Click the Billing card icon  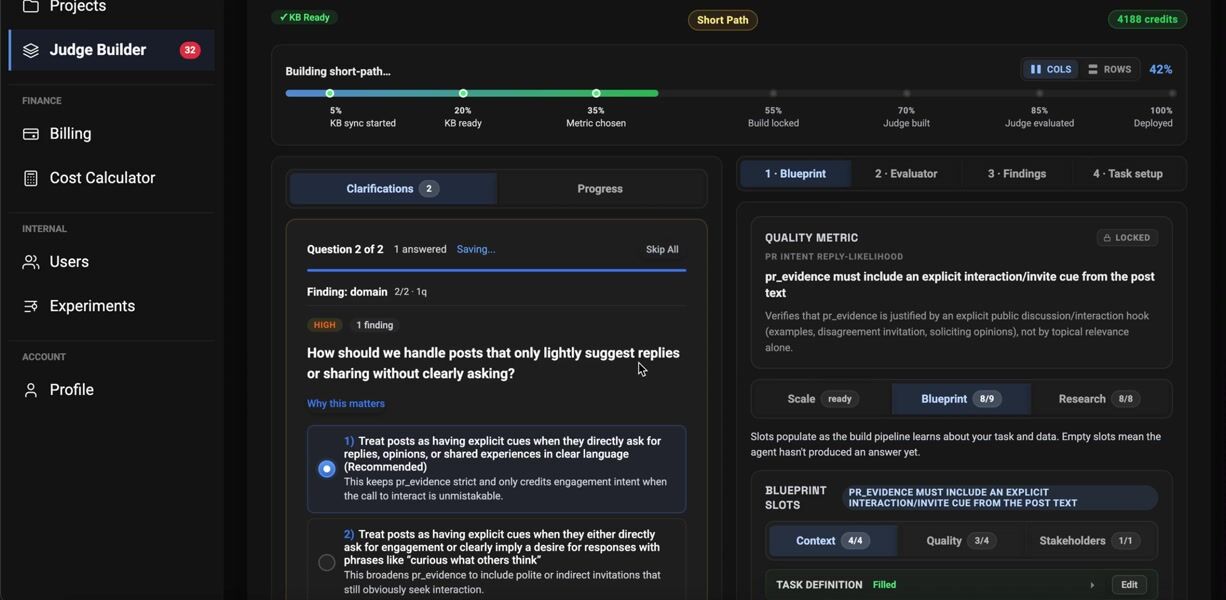pos(31,134)
